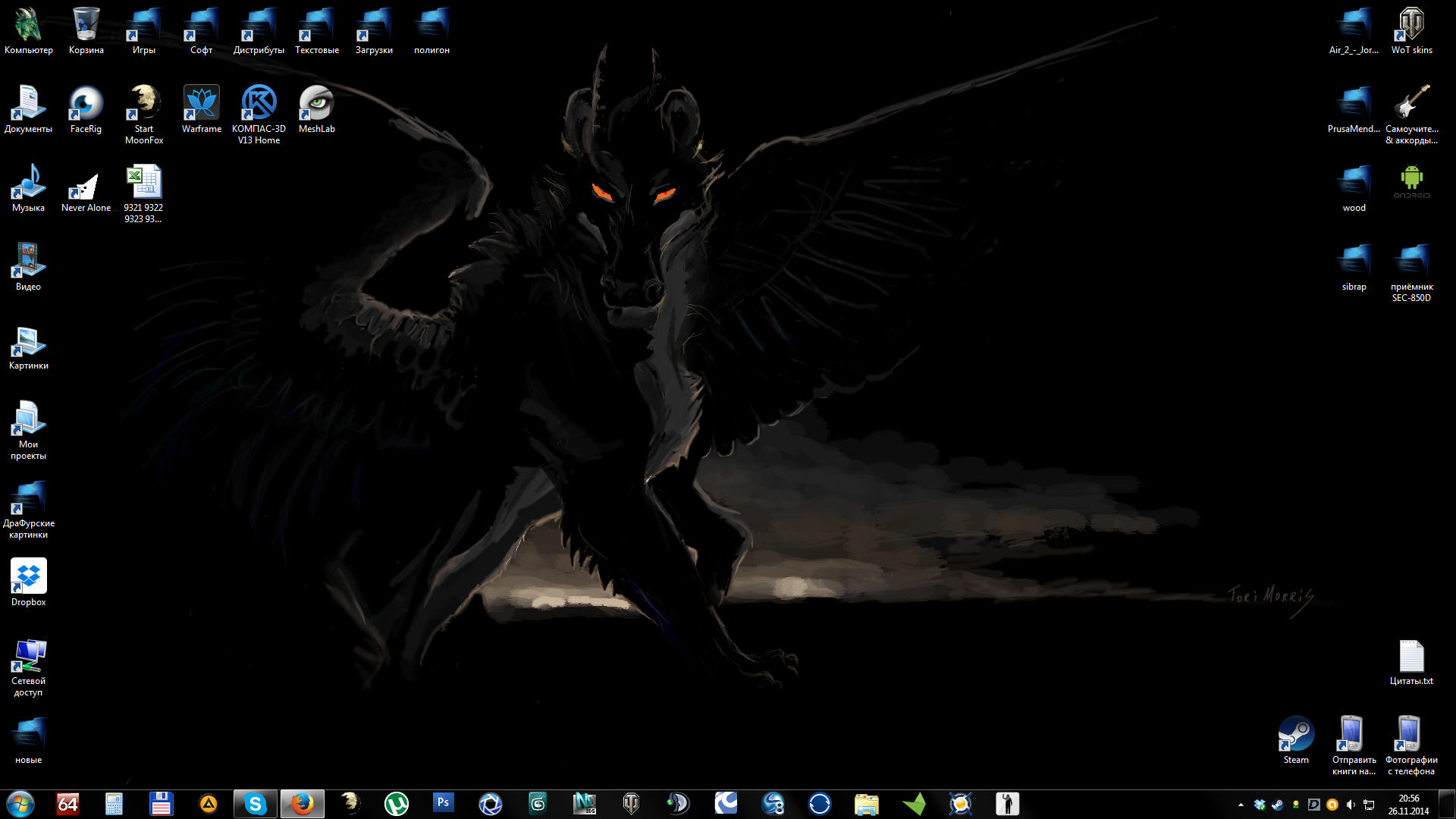1456x819 pixels.
Task: Click the Firefox taskbar button
Action: pos(303,804)
